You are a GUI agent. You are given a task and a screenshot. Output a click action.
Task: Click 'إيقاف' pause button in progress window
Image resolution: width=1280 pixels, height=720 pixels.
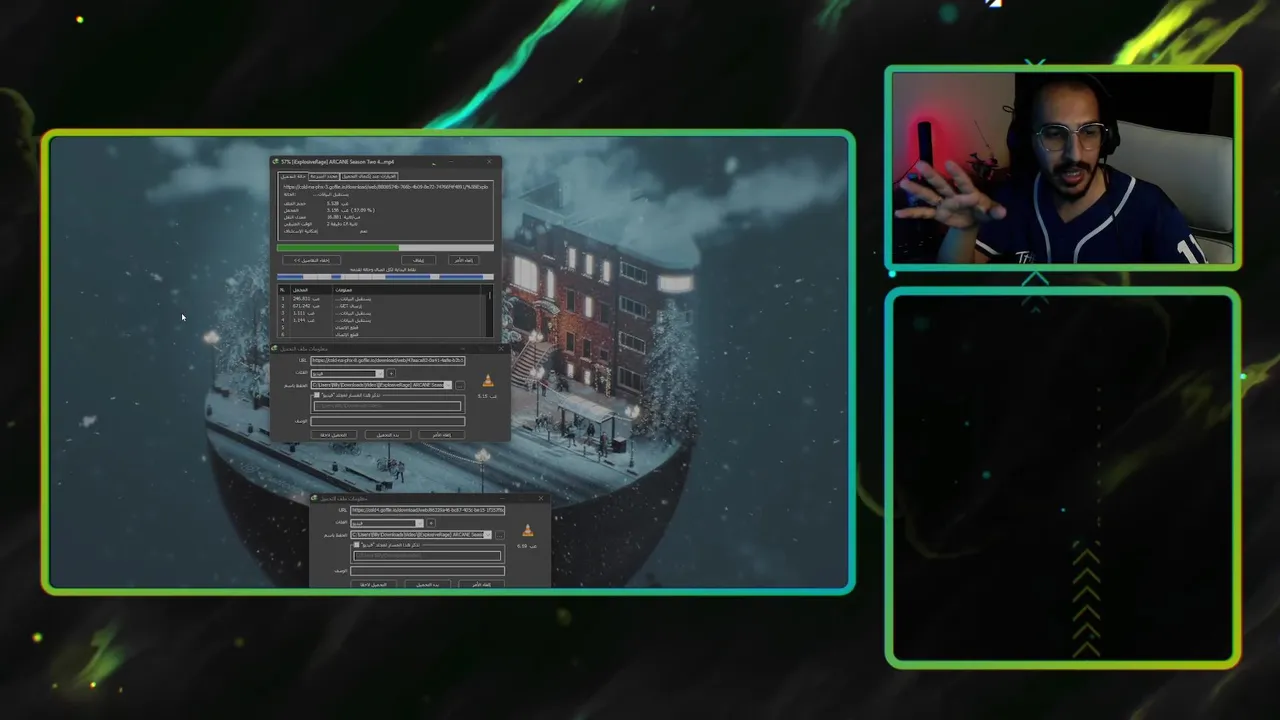418,260
